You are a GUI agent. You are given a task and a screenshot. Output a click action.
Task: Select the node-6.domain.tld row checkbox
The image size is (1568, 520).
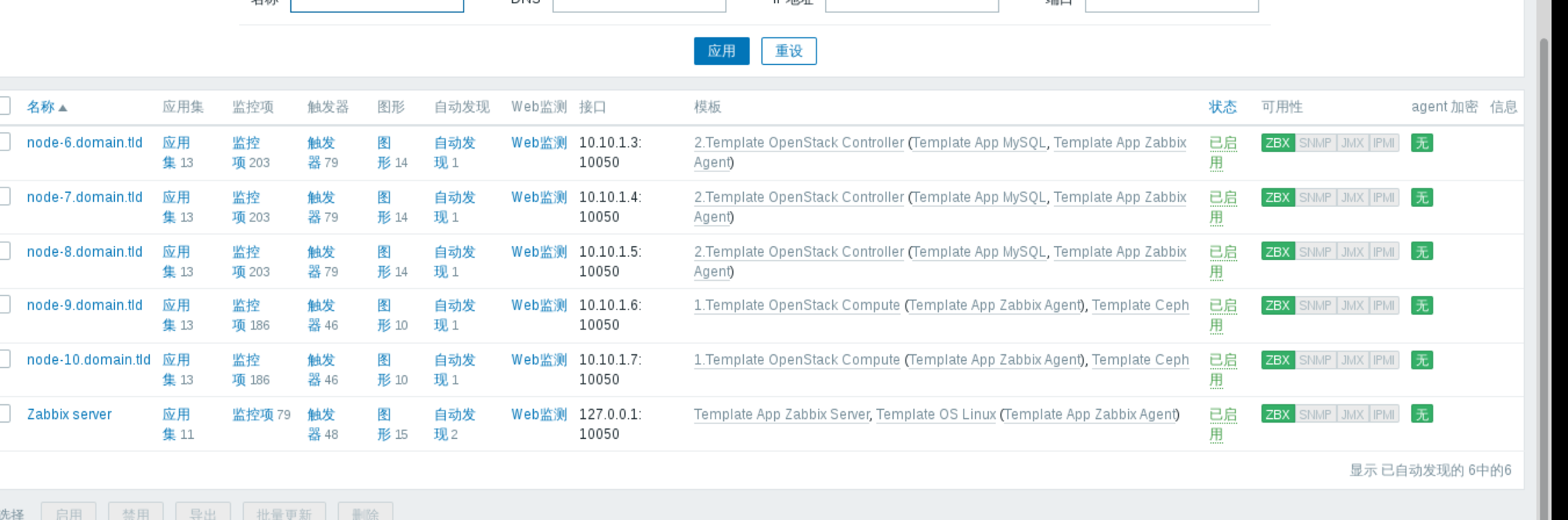coord(4,142)
